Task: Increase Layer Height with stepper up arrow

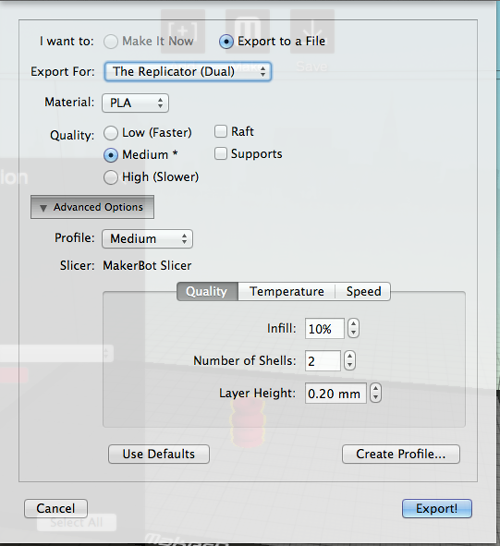Action: [x=375, y=389]
